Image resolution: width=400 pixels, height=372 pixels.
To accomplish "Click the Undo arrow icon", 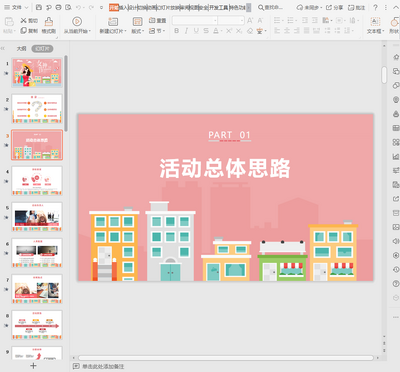I will click(x=78, y=7).
